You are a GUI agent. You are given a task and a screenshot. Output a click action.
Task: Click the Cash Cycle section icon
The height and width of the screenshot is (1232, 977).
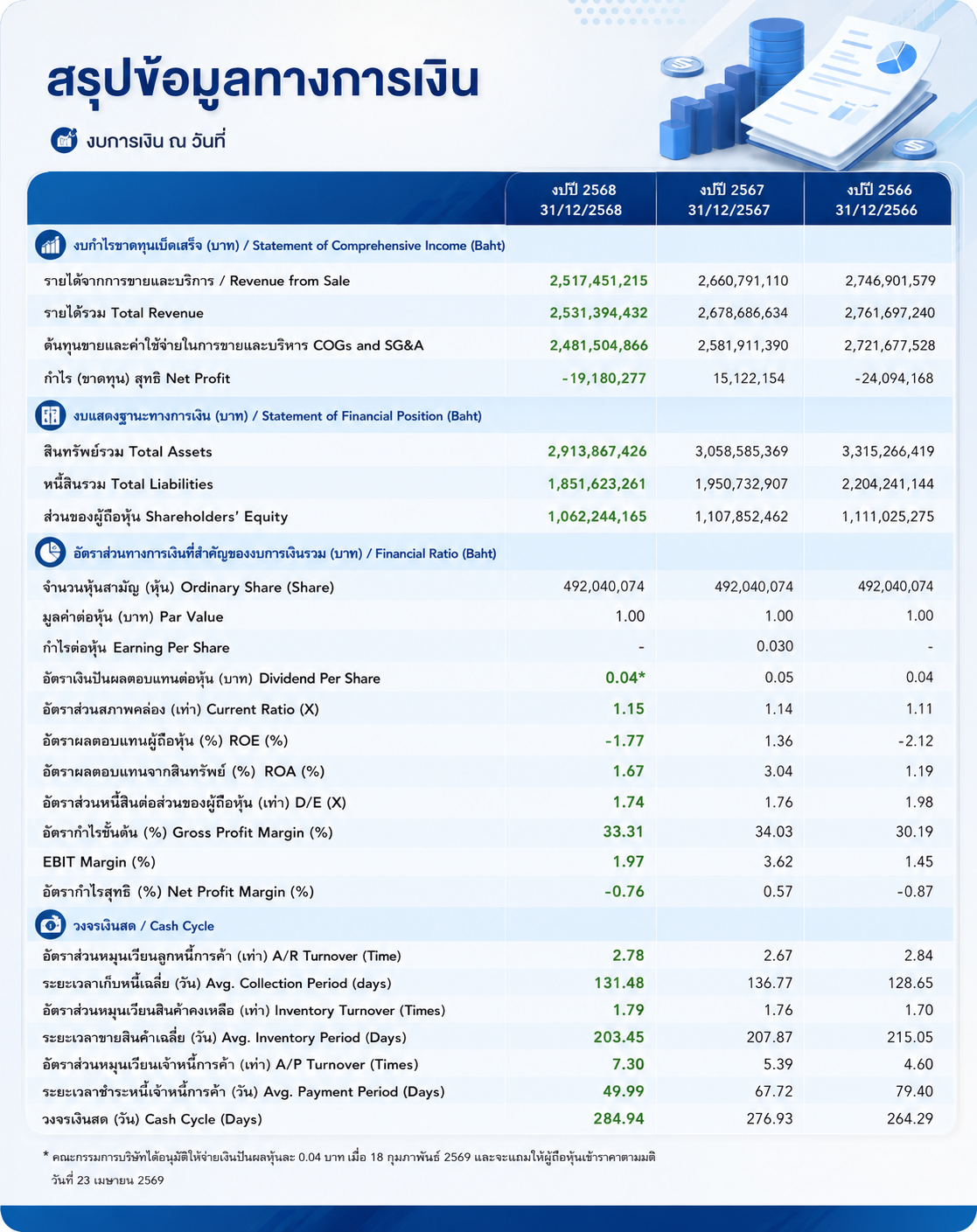pyautogui.click(x=51, y=925)
